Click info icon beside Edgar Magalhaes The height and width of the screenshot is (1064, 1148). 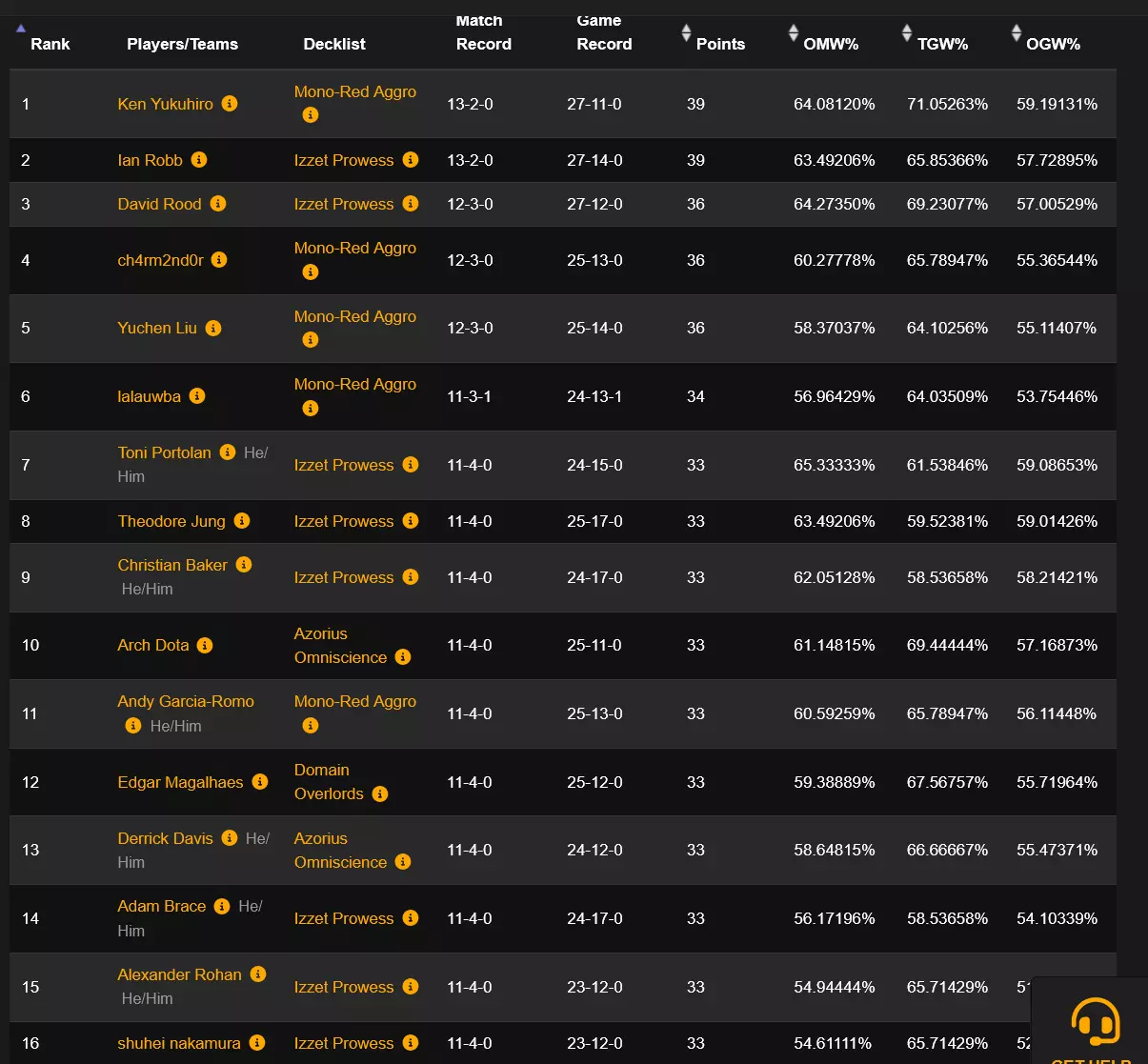tap(260, 781)
